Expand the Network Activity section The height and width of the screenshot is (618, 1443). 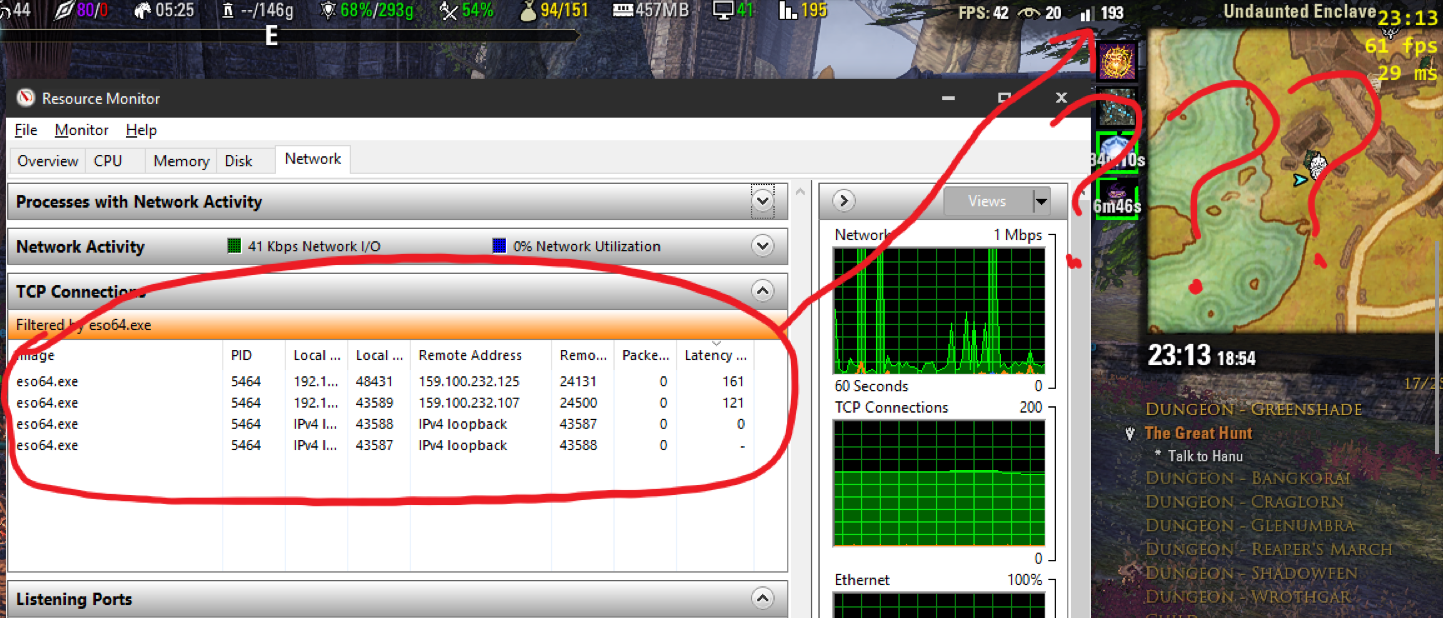pos(763,246)
